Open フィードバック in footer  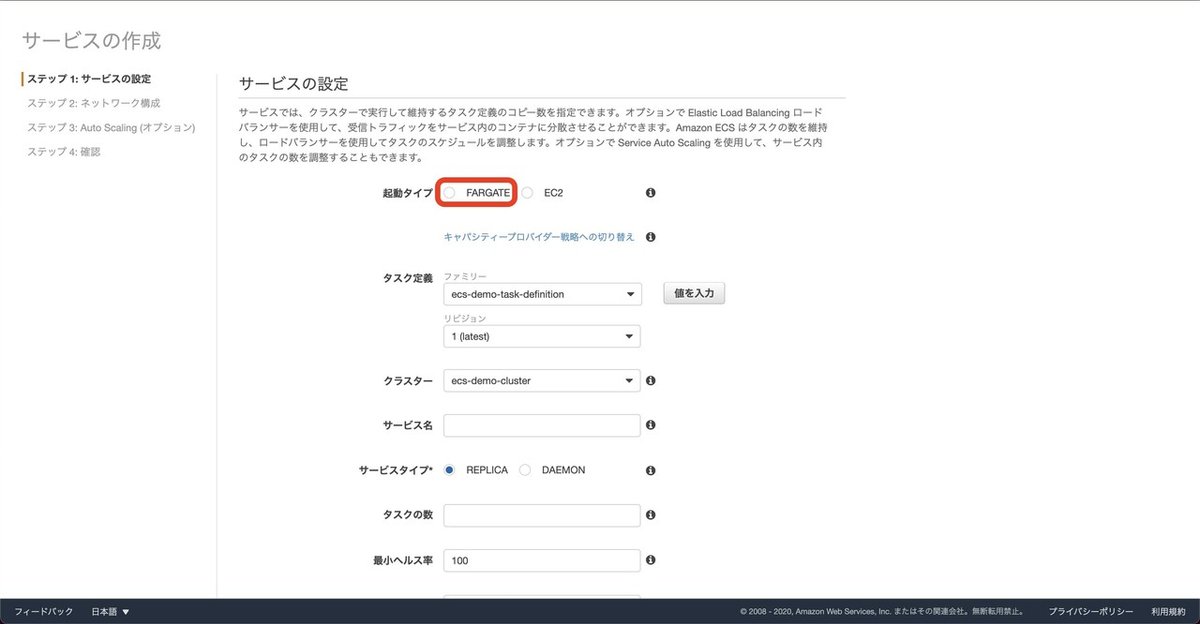(43, 611)
